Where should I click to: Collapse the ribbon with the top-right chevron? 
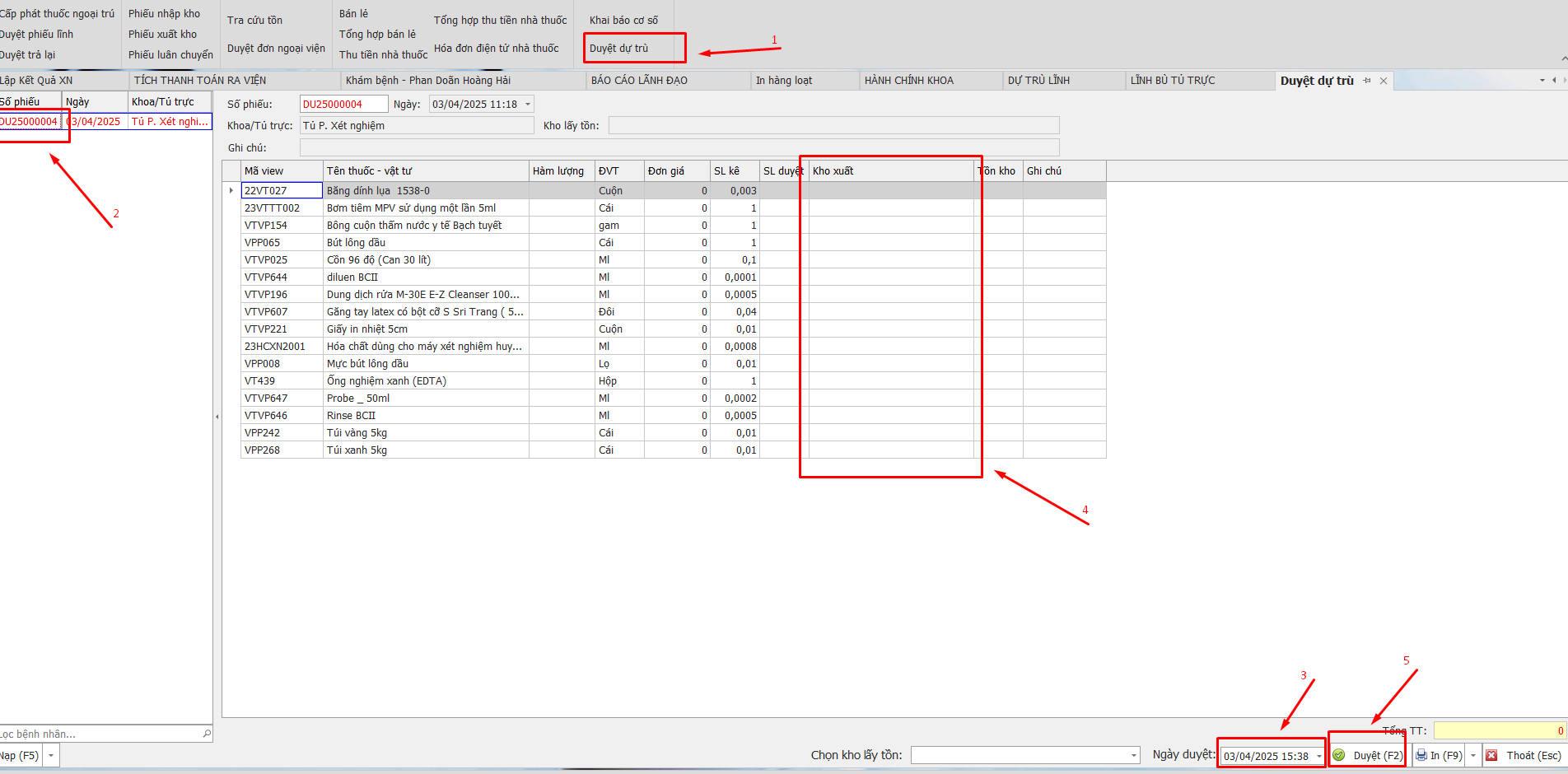coord(1563,58)
